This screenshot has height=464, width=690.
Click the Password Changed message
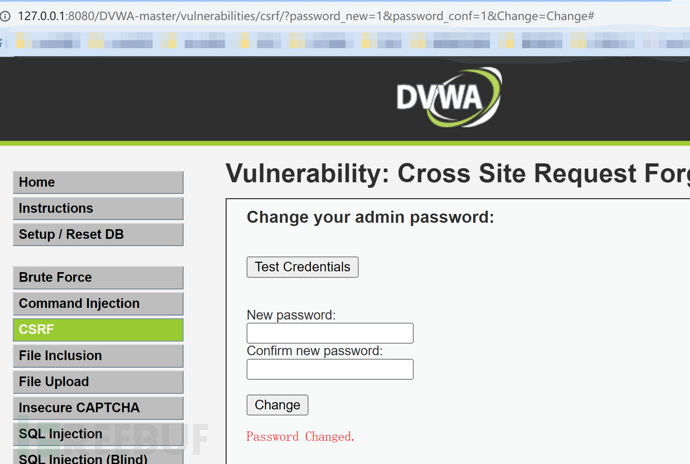point(300,436)
